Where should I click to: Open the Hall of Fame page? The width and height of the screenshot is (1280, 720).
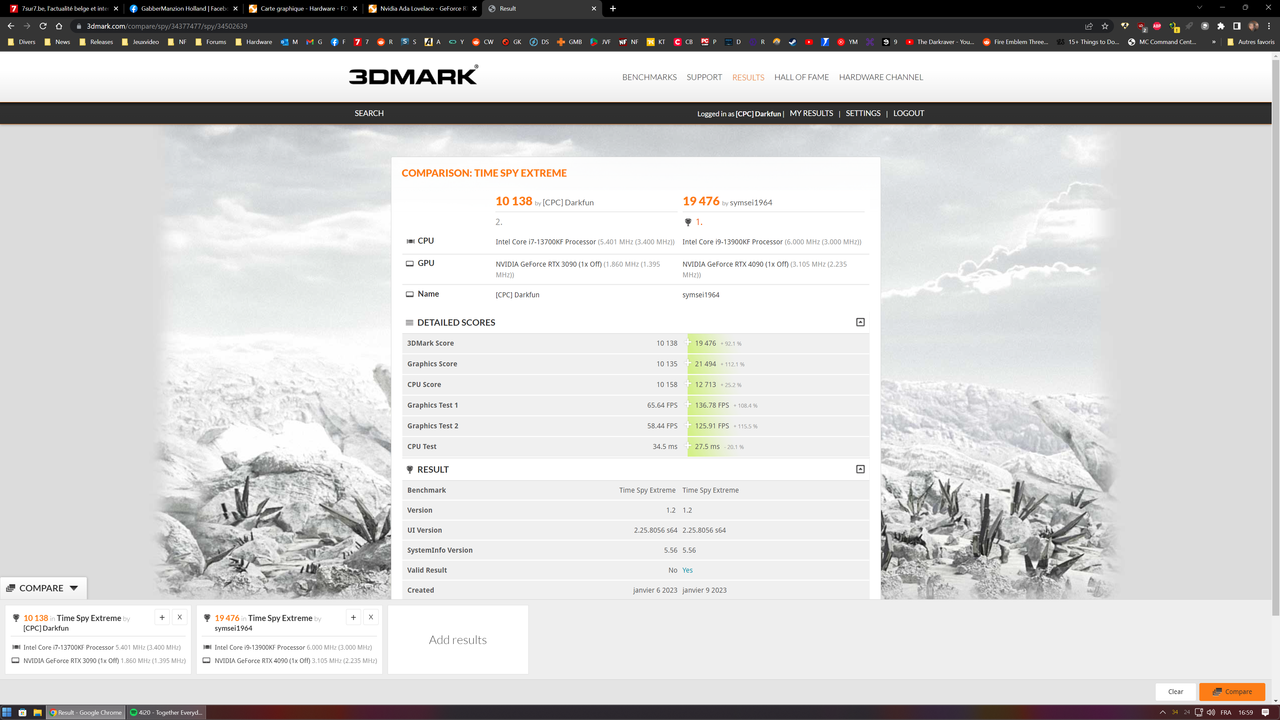coord(801,77)
